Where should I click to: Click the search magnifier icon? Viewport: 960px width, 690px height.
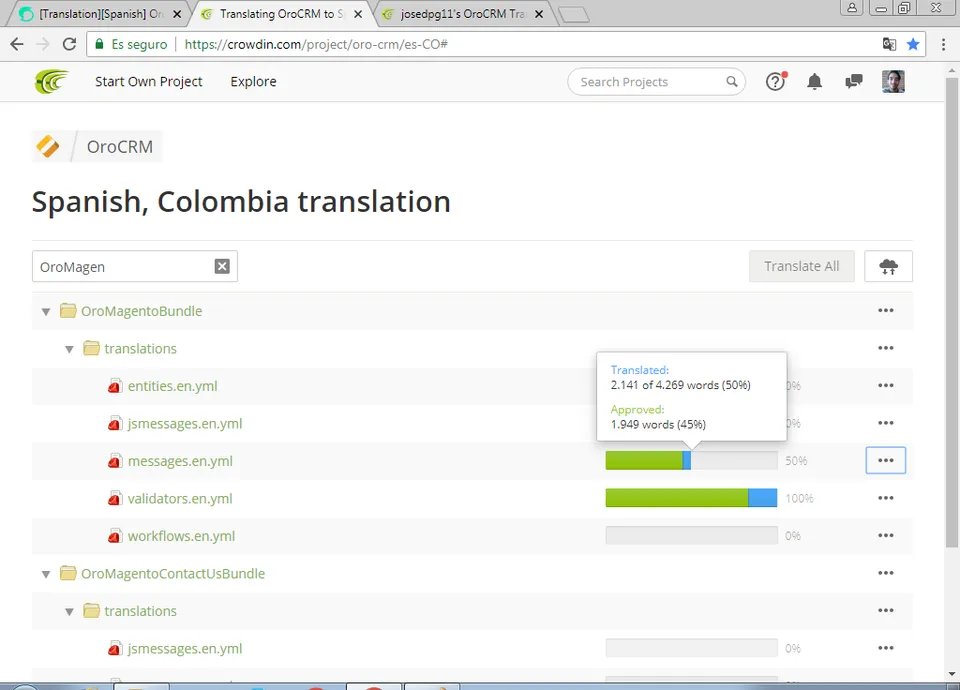tap(732, 81)
